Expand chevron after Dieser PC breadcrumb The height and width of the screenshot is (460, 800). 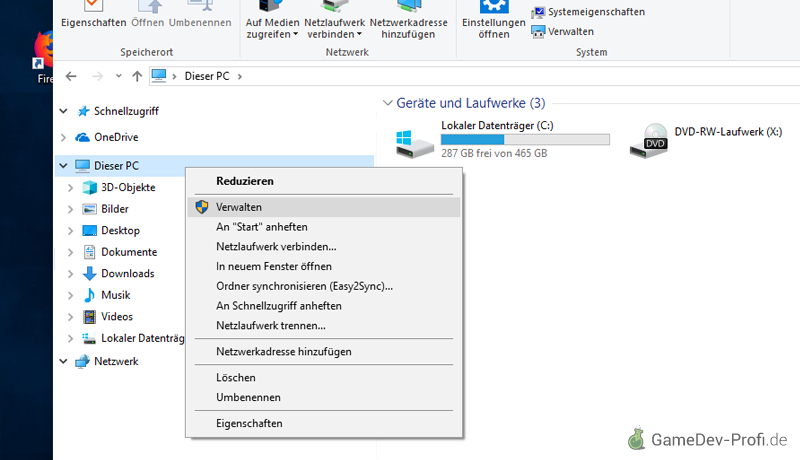[239, 76]
